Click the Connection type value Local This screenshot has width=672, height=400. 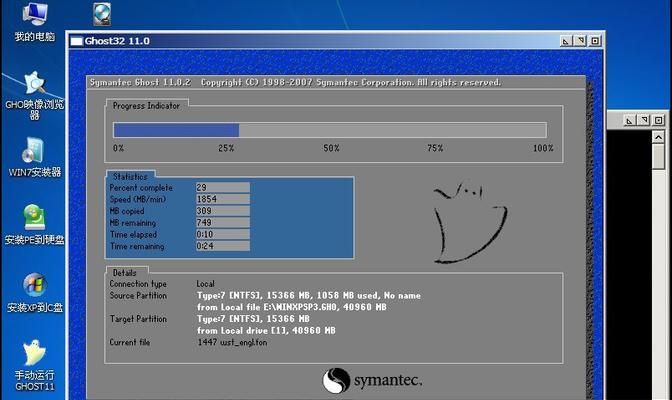click(x=205, y=284)
